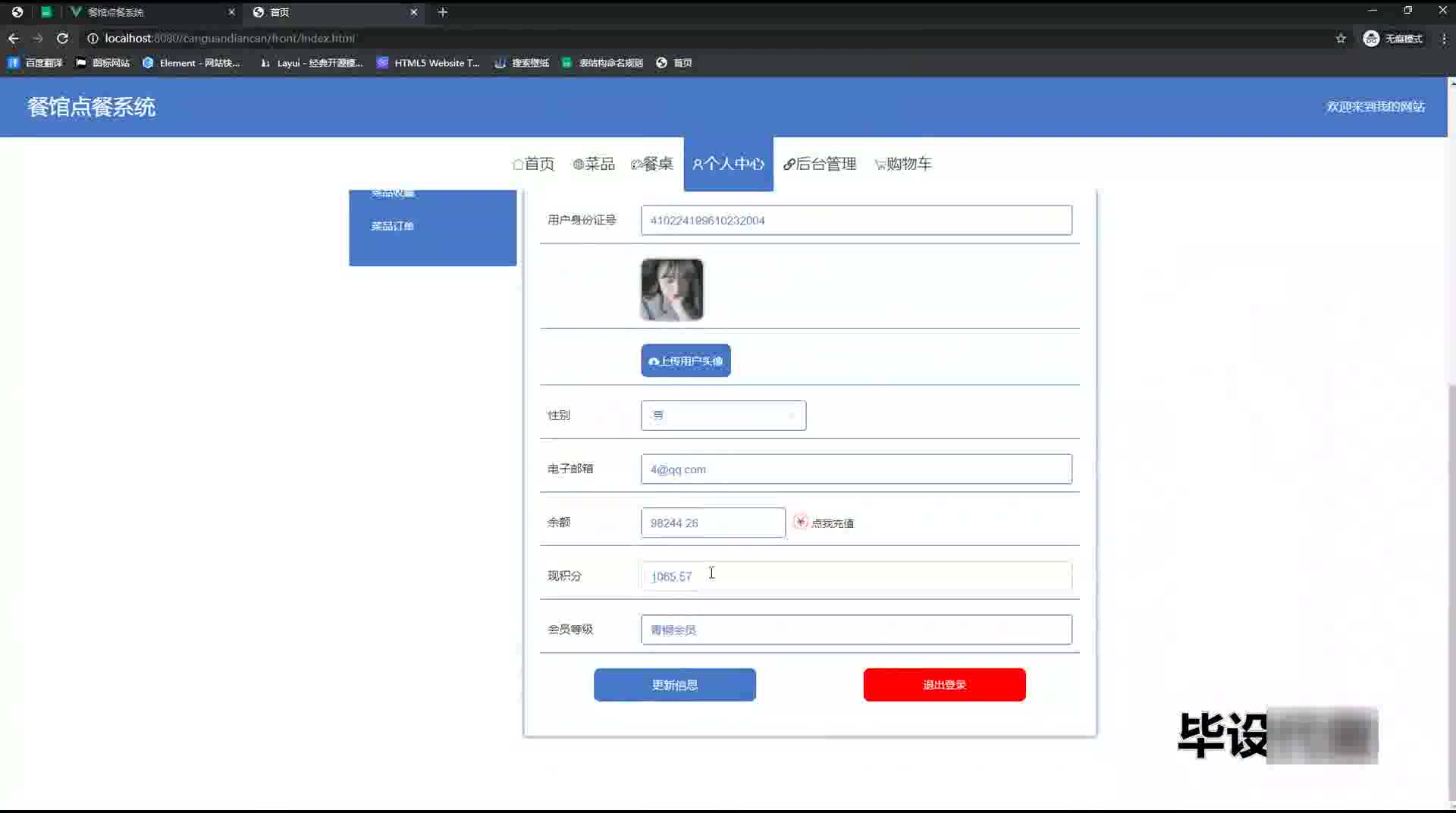
Task: Open the 后台管理 navigation item
Action: point(820,164)
